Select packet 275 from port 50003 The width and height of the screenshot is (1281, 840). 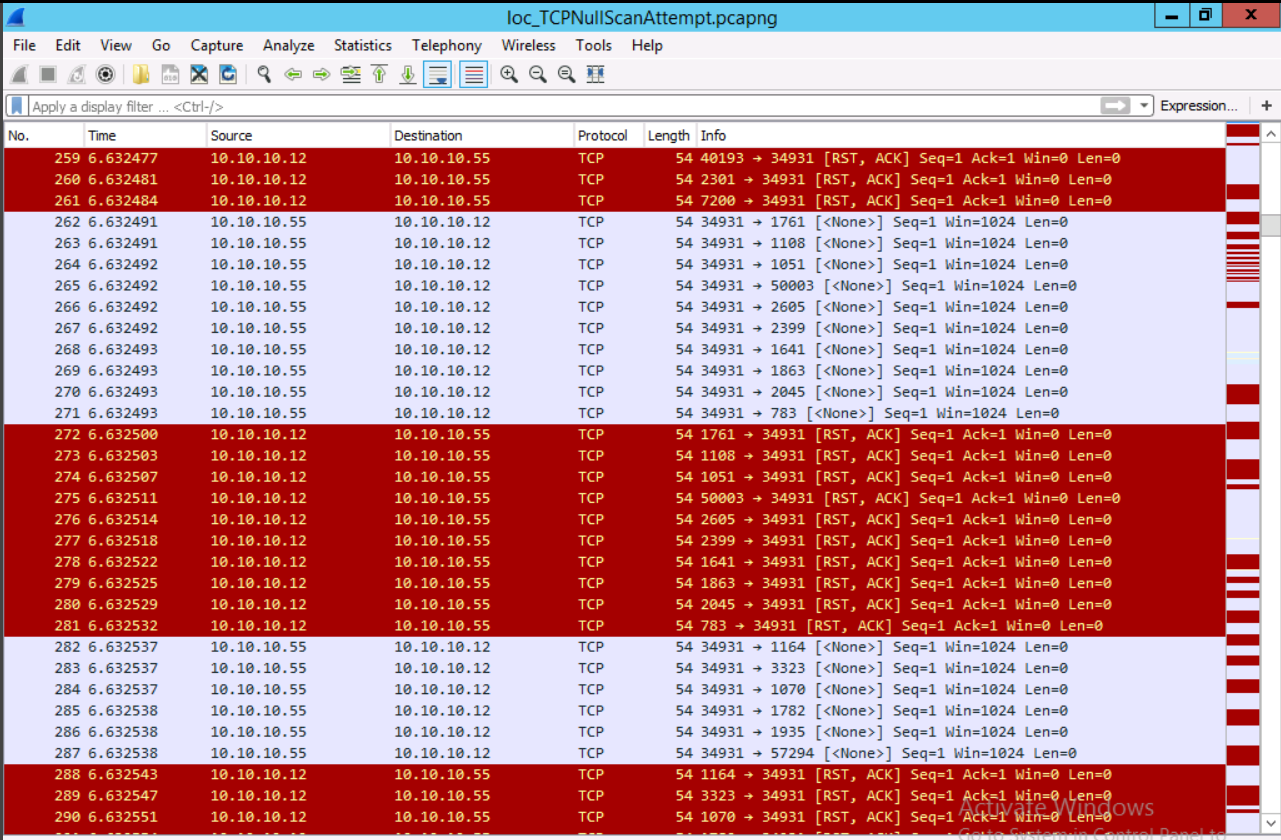click(614, 498)
